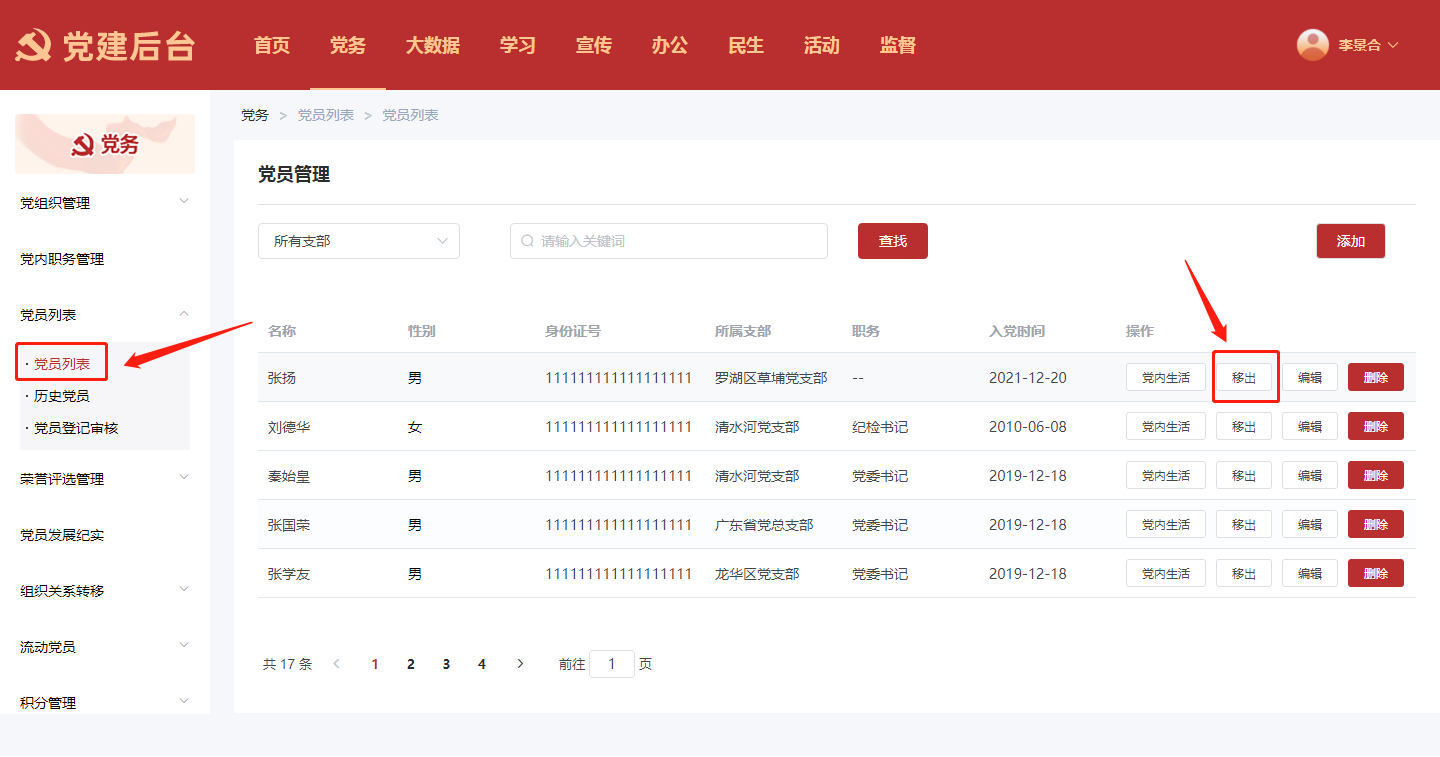Open the 所有支部 branch dropdown
This screenshot has width=1440, height=757.
pyautogui.click(x=359, y=241)
